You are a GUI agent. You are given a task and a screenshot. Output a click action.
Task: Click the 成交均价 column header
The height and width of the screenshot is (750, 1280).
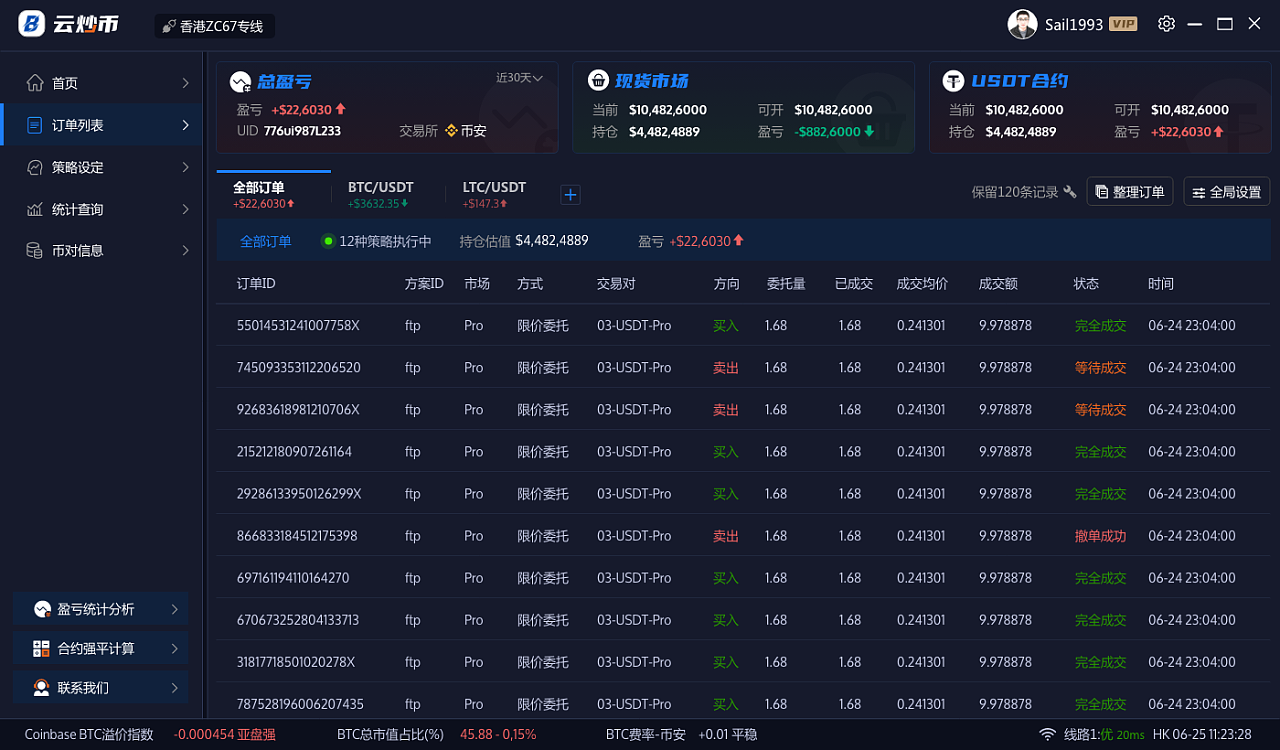click(x=922, y=284)
